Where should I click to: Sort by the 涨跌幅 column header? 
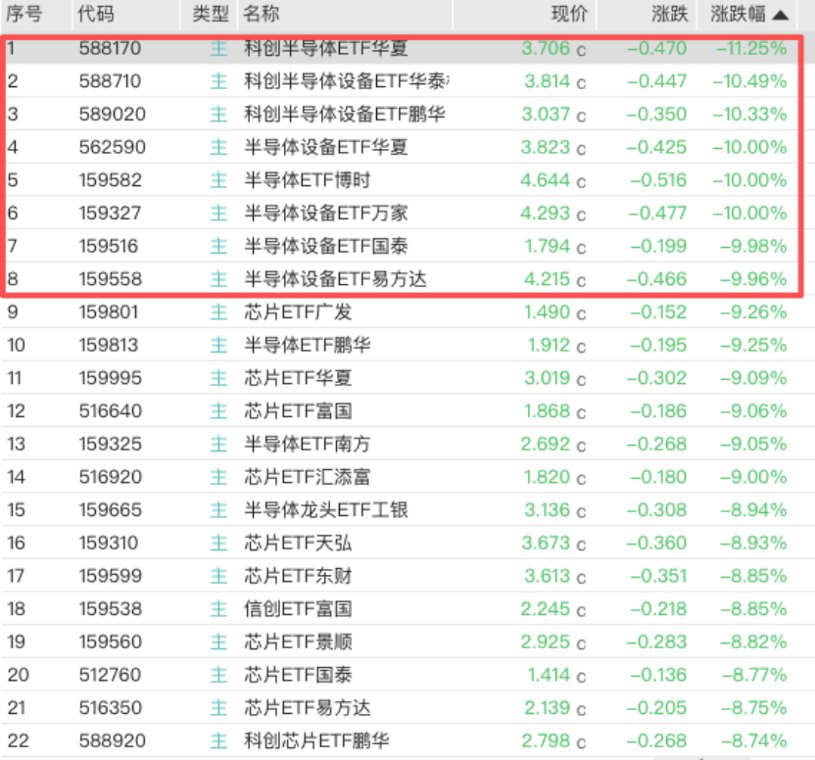pyautogui.click(x=749, y=14)
